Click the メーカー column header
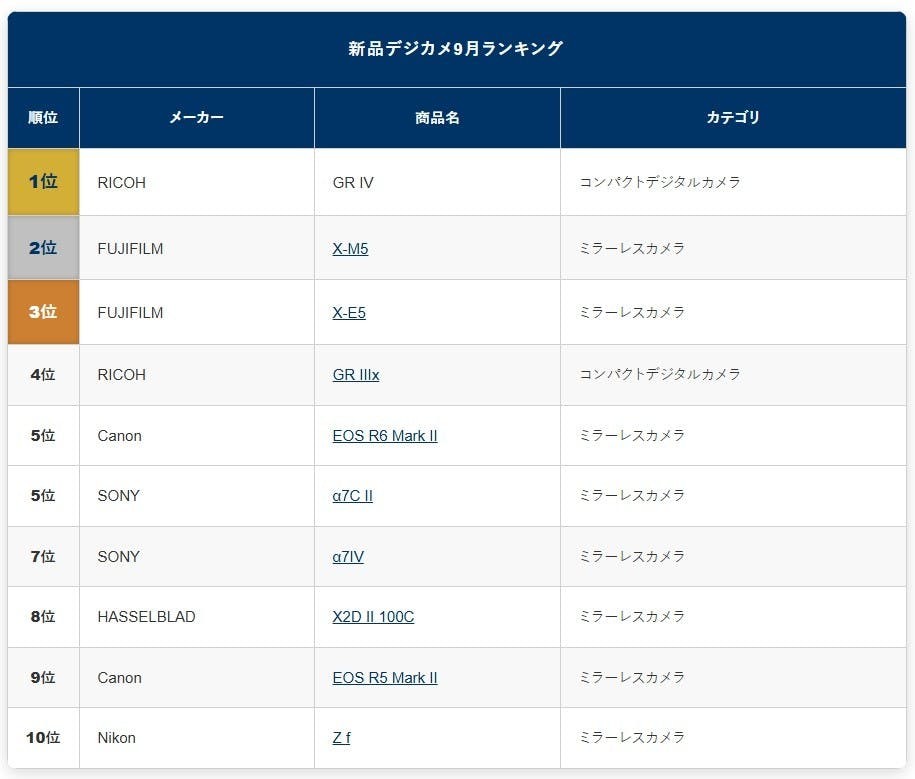915x779 pixels. click(x=197, y=117)
